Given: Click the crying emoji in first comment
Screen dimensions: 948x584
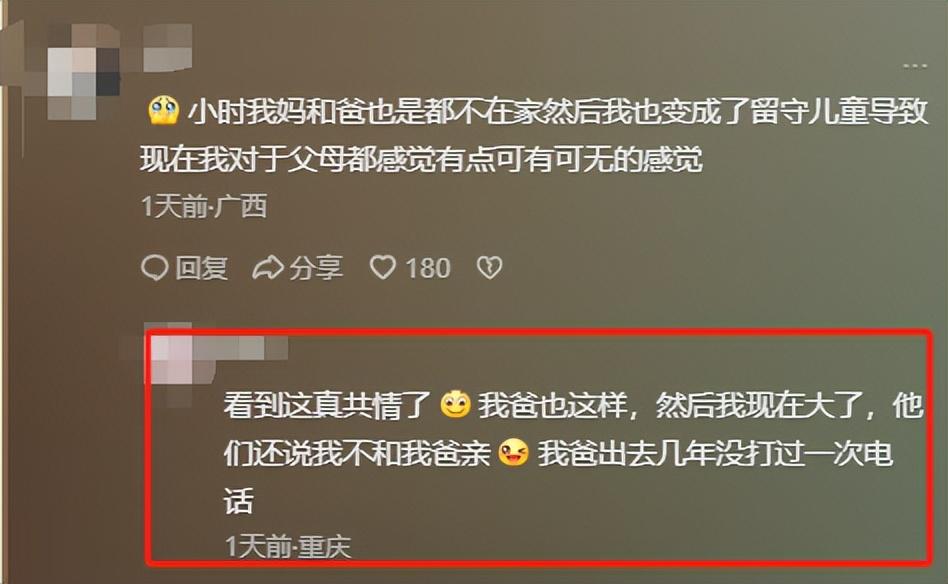Looking at the screenshot, I should coord(163,110).
